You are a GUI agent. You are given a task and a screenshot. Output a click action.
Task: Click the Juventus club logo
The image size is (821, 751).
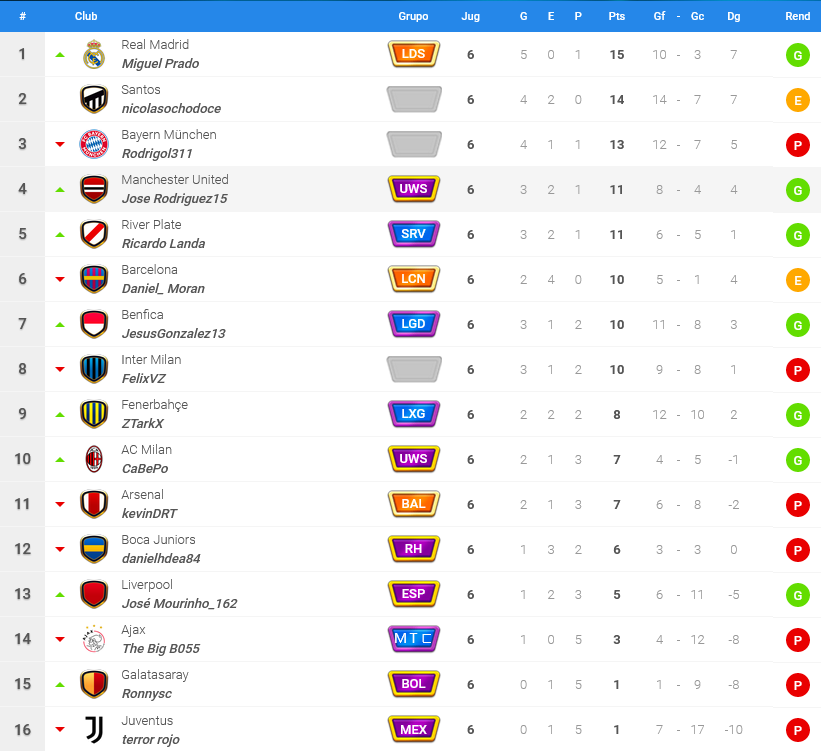[94, 730]
